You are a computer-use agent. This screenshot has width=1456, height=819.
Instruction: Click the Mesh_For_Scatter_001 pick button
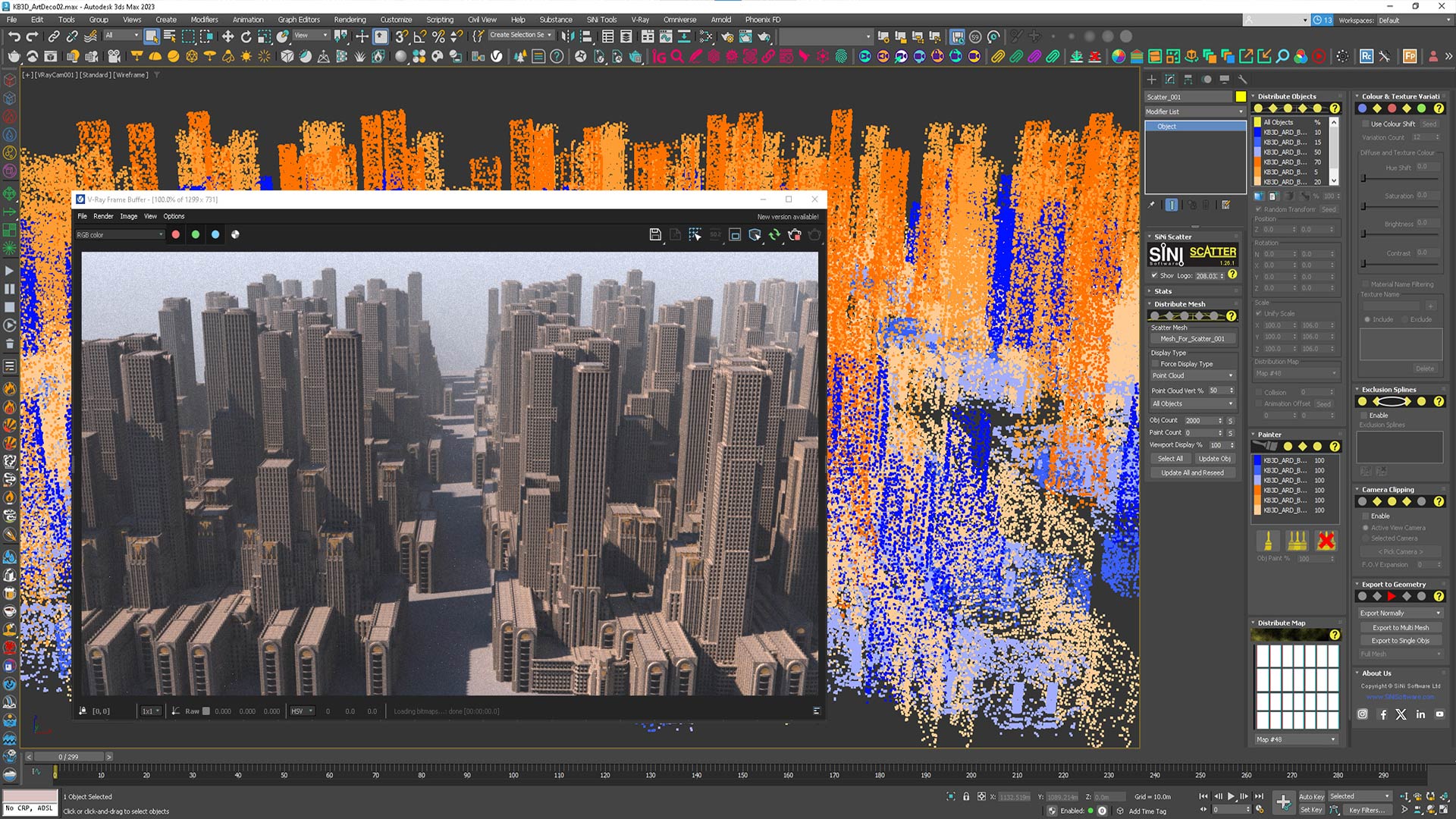[1192, 339]
